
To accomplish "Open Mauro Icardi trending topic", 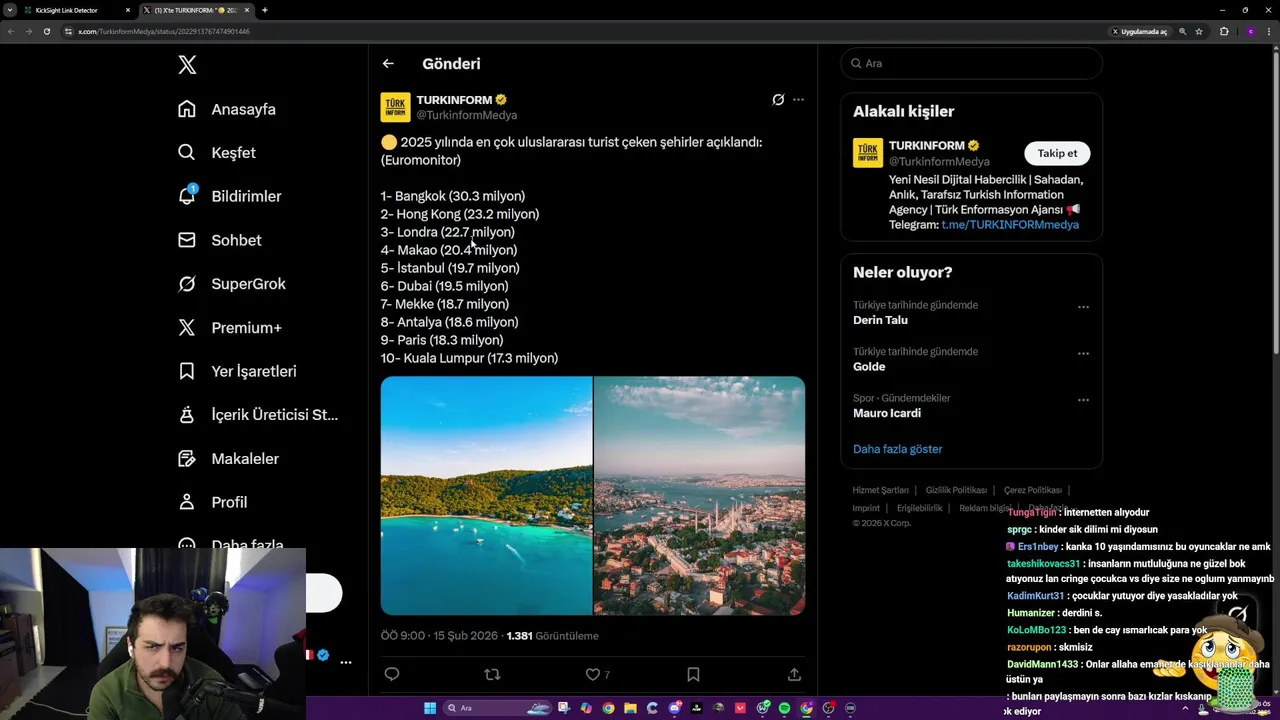I will tap(887, 413).
